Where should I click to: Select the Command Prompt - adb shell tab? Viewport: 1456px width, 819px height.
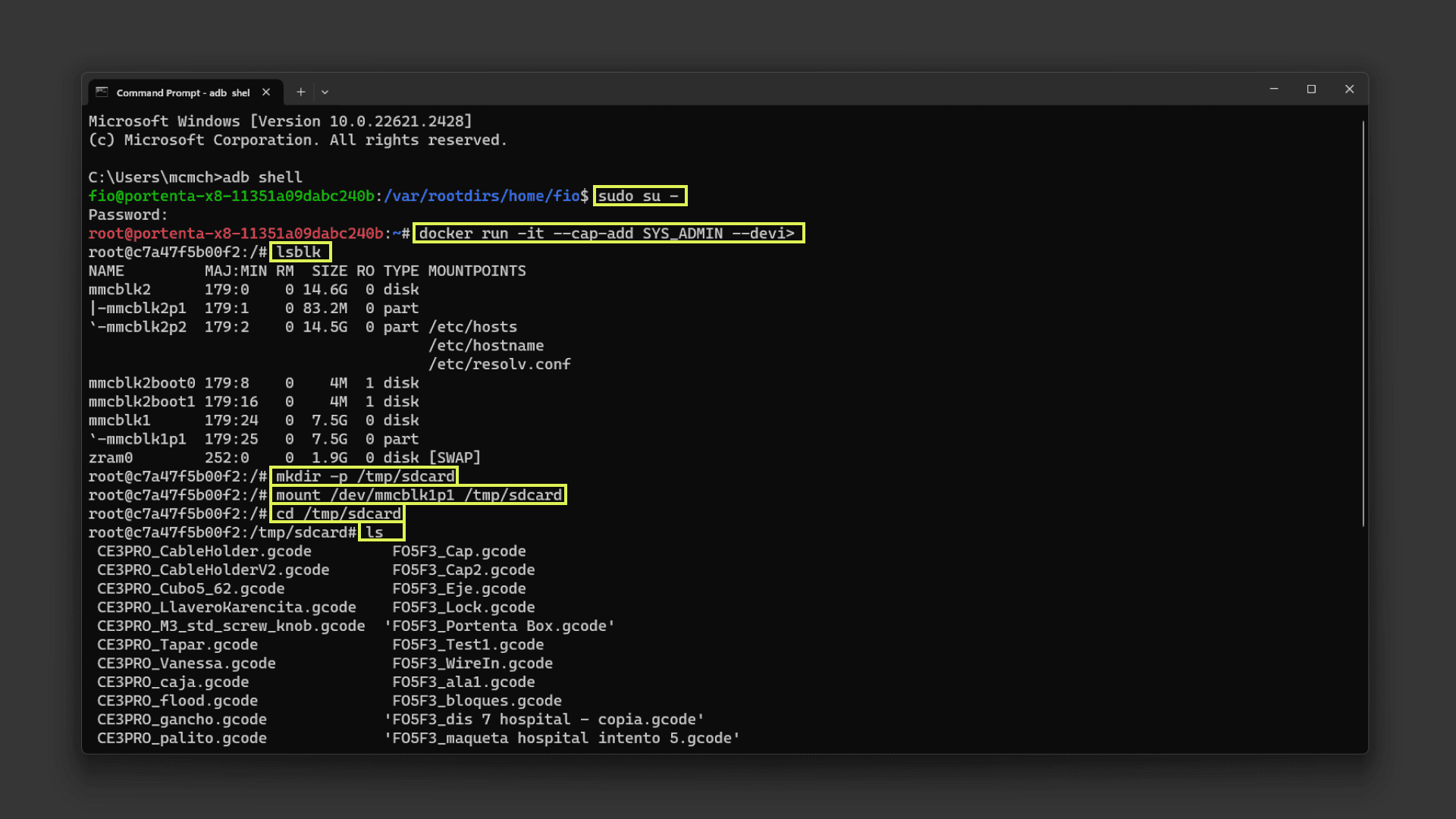pos(183,93)
